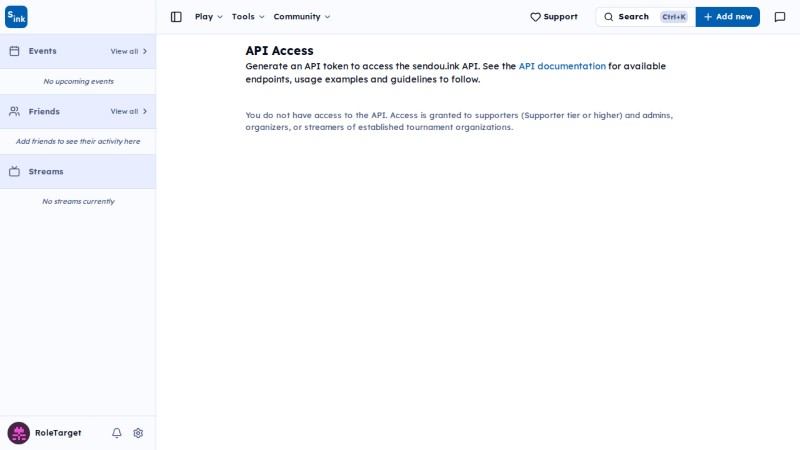Click the 'No streams currently' text

[78, 202]
